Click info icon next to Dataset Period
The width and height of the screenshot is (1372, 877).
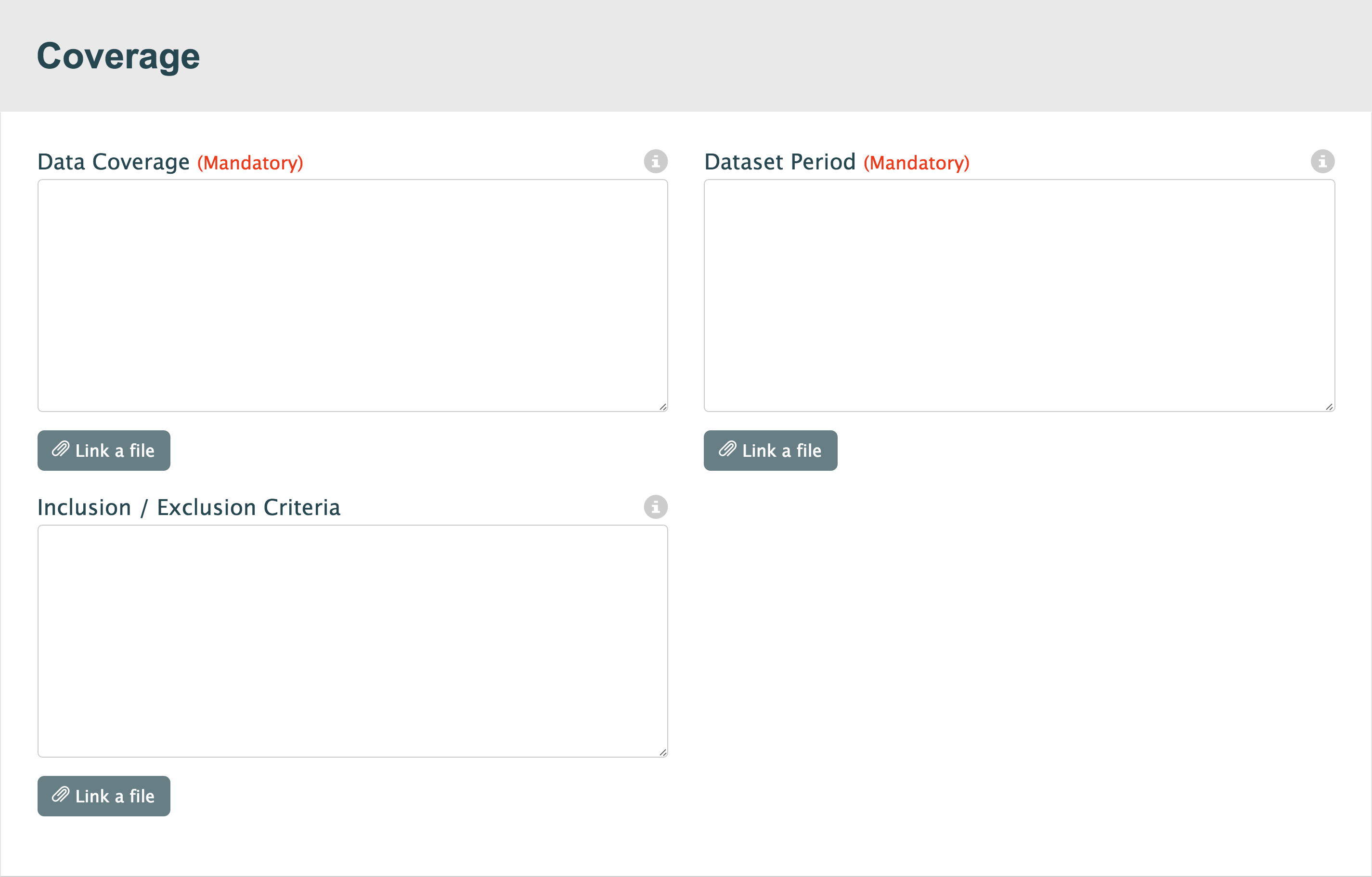point(1322,161)
